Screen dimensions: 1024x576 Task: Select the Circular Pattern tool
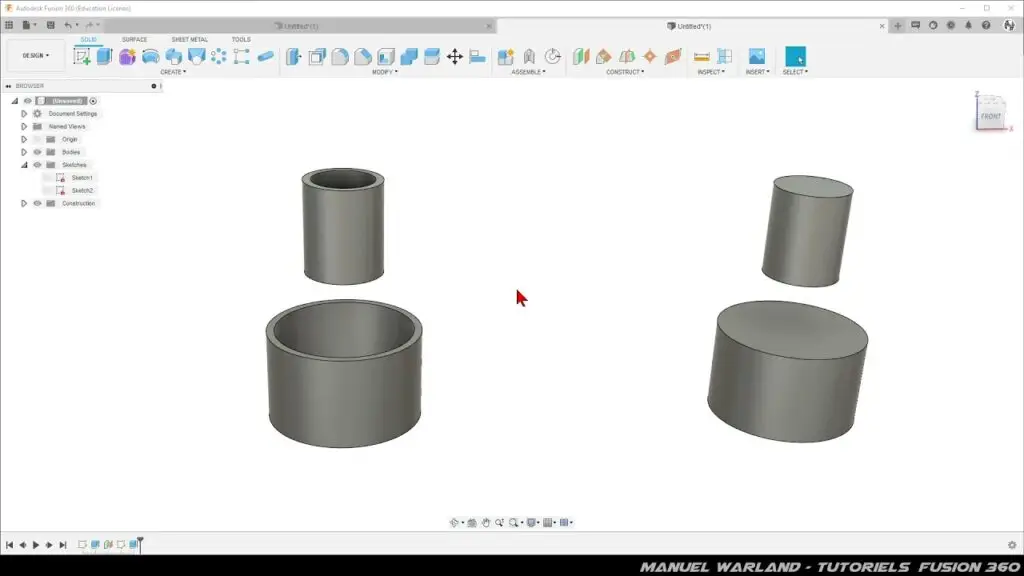[219, 56]
